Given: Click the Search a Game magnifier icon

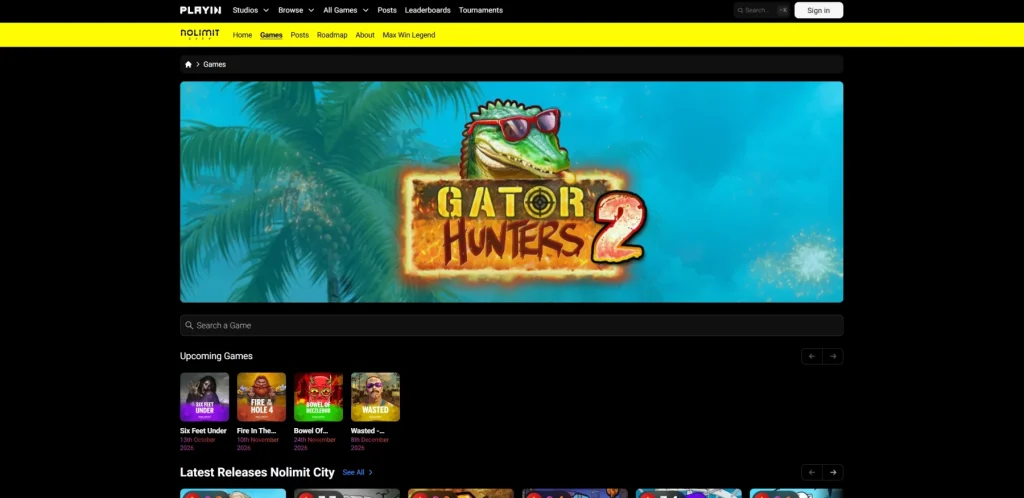Looking at the screenshot, I should click(x=189, y=325).
